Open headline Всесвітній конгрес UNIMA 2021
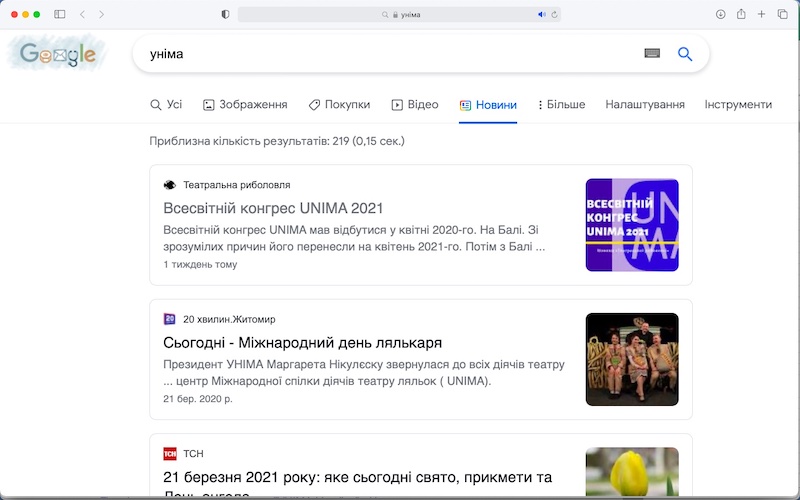Image resolution: width=800 pixels, height=500 pixels. pyautogui.click(x=273, y=208)
